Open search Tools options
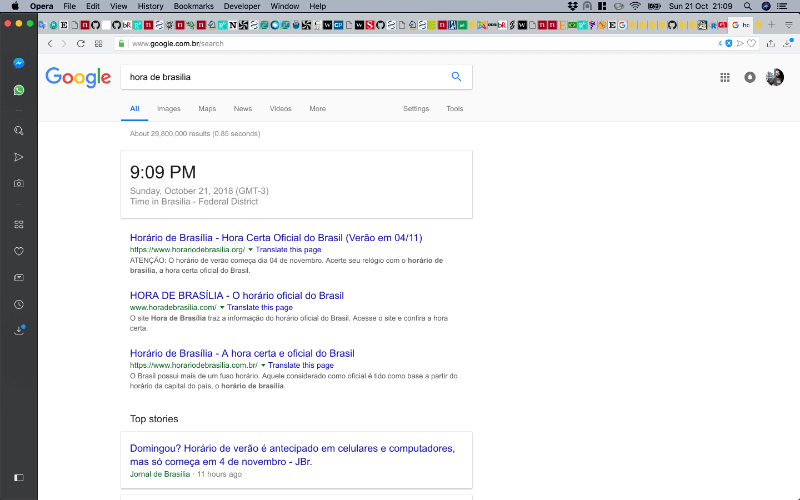 pos(455,109)
